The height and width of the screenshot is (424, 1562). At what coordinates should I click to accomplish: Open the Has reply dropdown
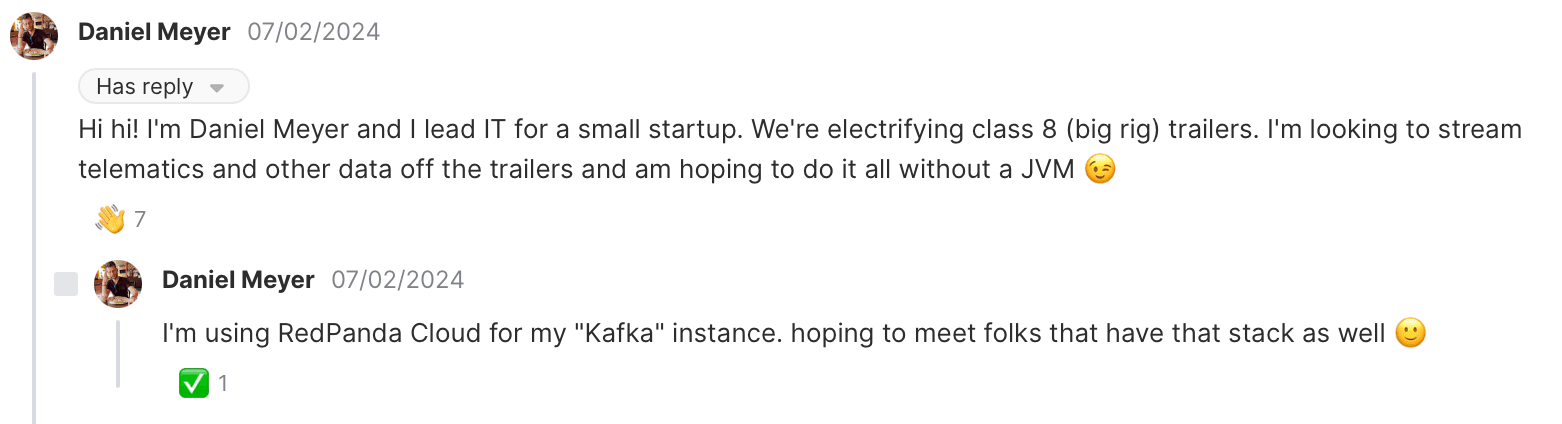pyautogui.click(x=164, y=87)
